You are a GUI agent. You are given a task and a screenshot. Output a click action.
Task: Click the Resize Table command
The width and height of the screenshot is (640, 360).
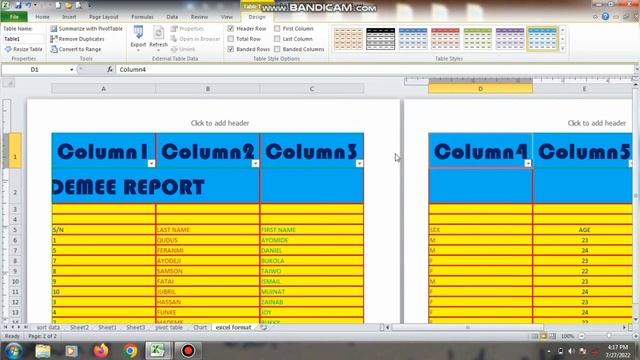[x=23, y=49]
